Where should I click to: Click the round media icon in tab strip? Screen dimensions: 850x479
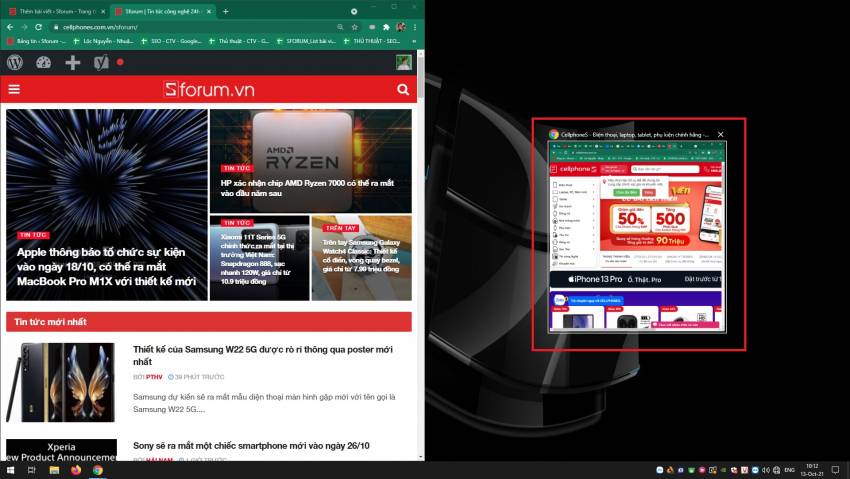click(354, 11)
